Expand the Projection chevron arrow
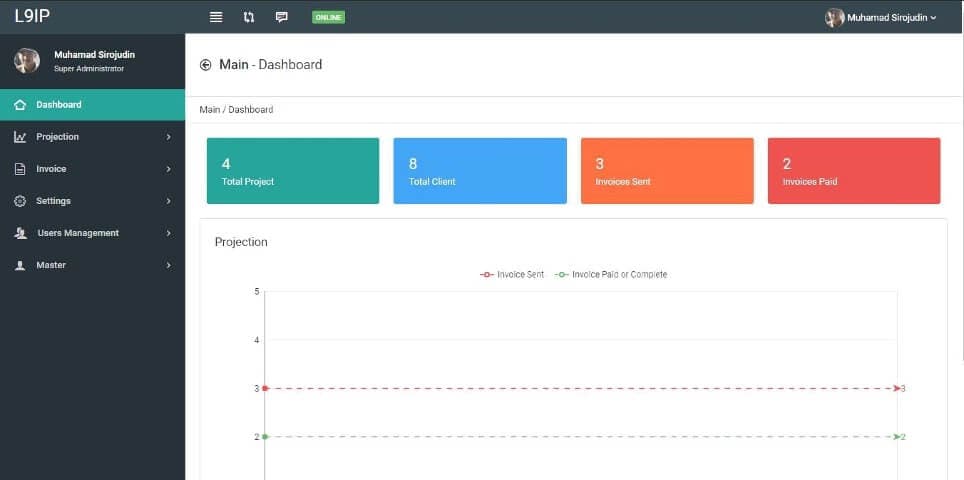The image size is (964, 480). click(x=168, y=137)
